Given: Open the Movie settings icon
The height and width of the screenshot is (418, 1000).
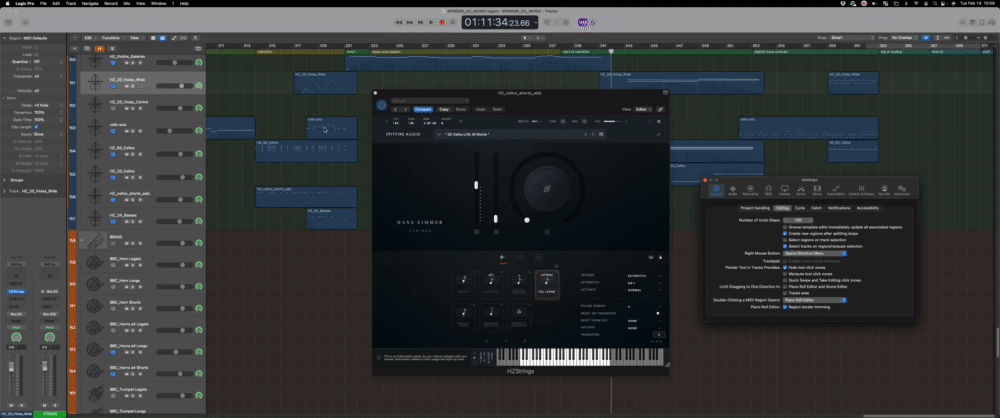Looking at the screenshot, I should [818, 190].
